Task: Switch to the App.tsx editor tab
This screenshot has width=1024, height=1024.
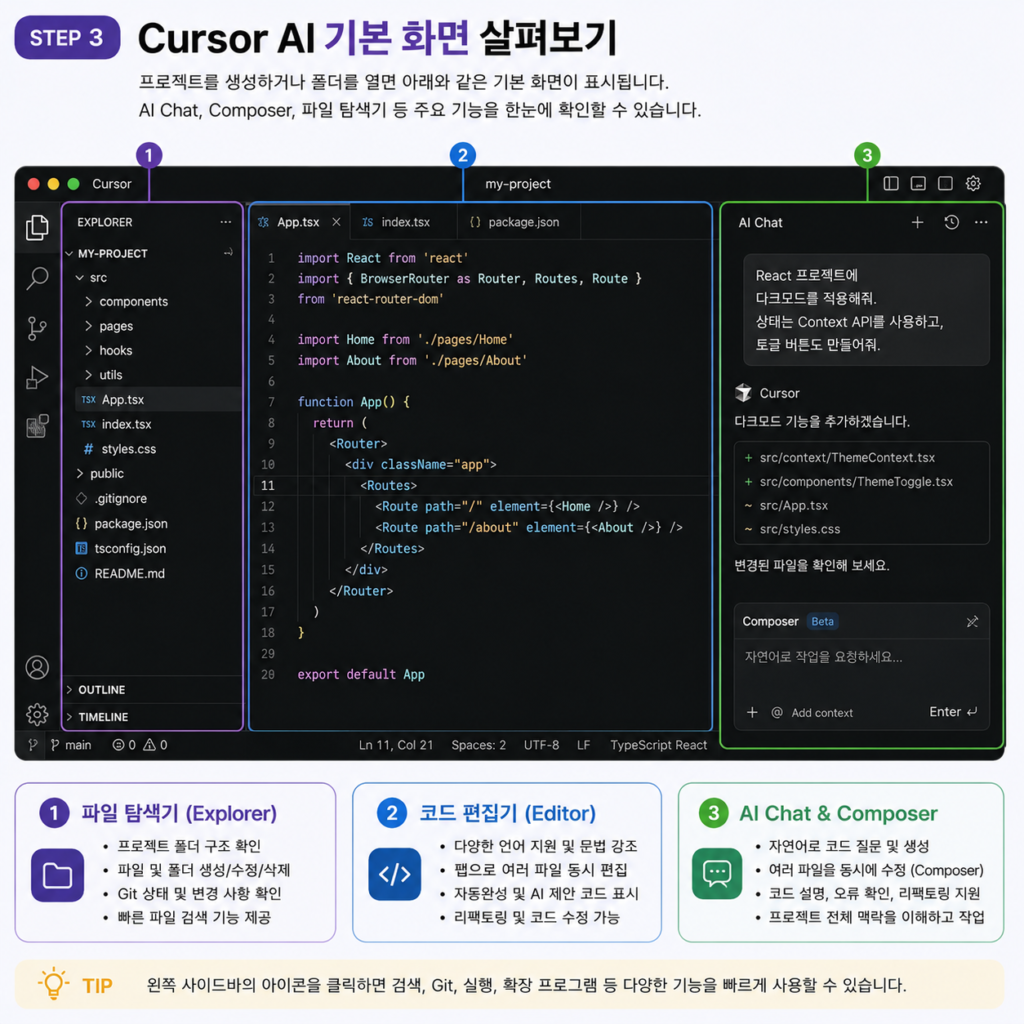Action: (x=298, y=222)
